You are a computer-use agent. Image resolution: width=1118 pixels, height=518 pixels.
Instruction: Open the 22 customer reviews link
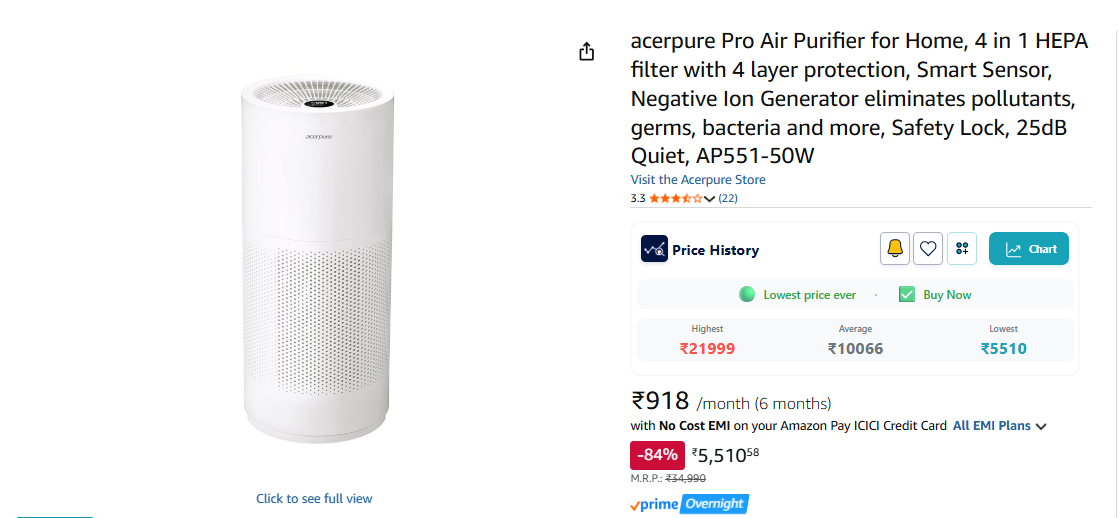(728, 198)
